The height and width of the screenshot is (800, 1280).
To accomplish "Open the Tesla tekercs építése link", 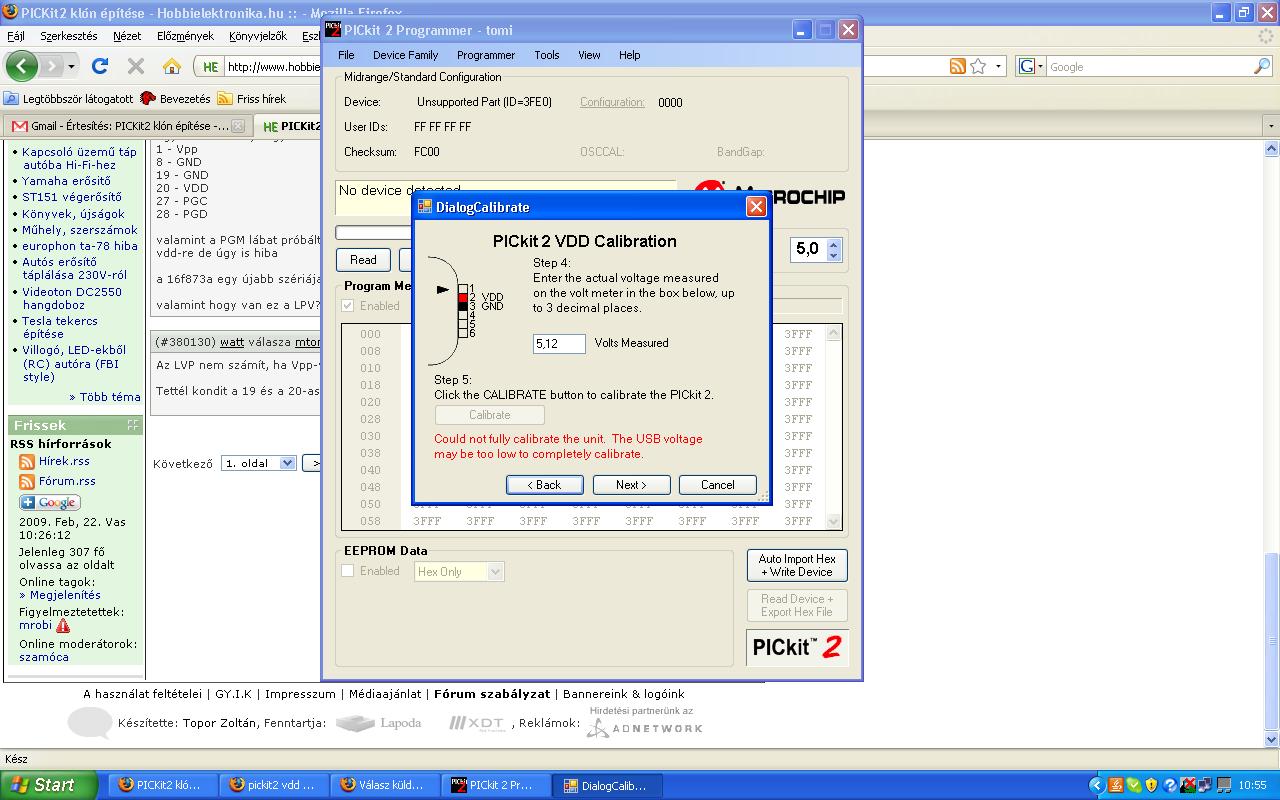I will (x=60, y=327).
